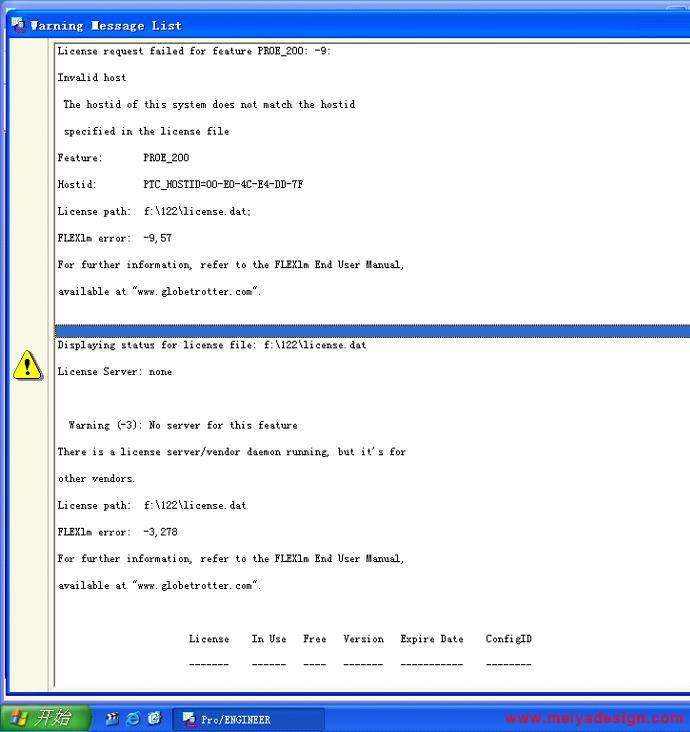Viewport: 690px width, 732px height.
Task: Select 'Warning (-3): No server for this feature'
Action: click(x=183, y=425)
